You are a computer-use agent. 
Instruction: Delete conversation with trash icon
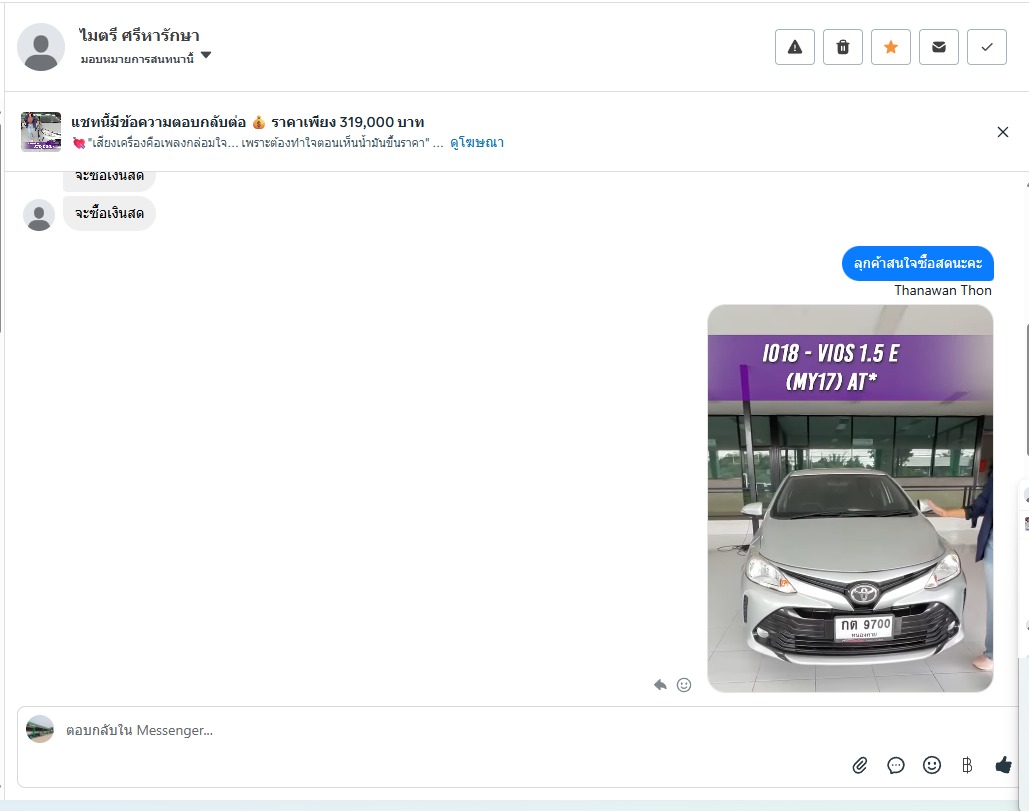click(x=843, y=47)
